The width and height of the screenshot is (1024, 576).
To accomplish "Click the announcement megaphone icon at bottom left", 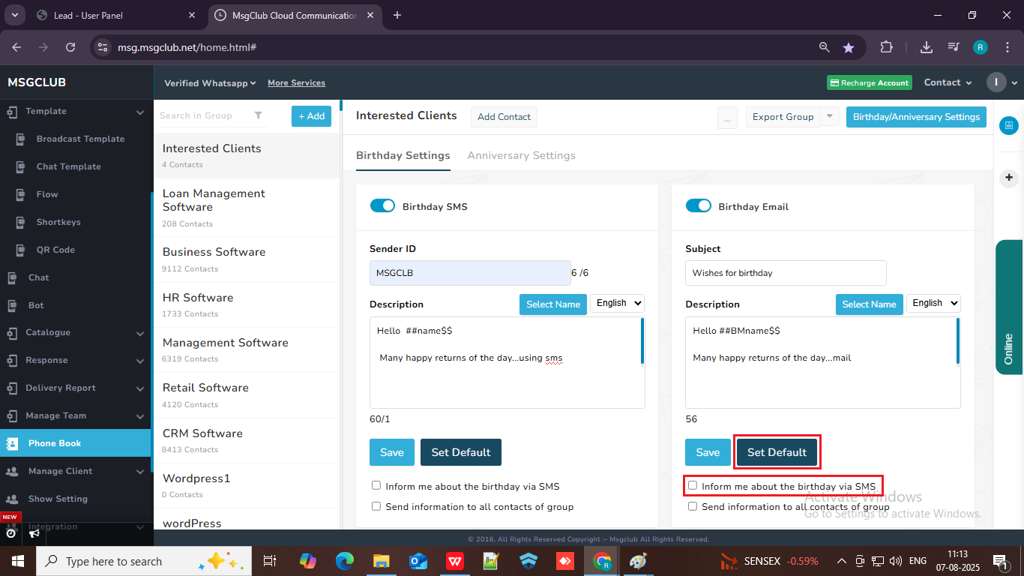I will tap(34, 534).
